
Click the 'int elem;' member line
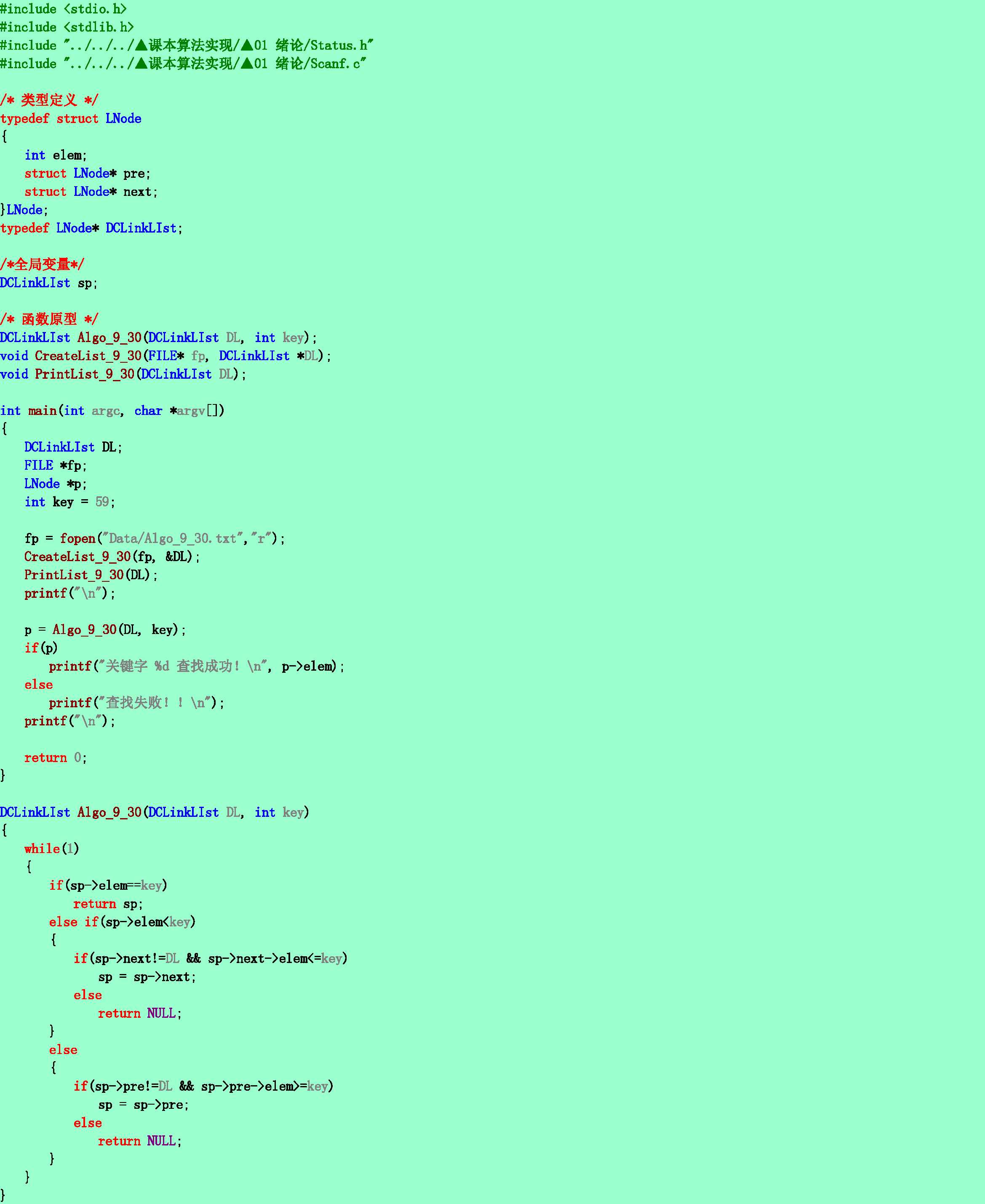pyautogui.click(x=55, y=155)
